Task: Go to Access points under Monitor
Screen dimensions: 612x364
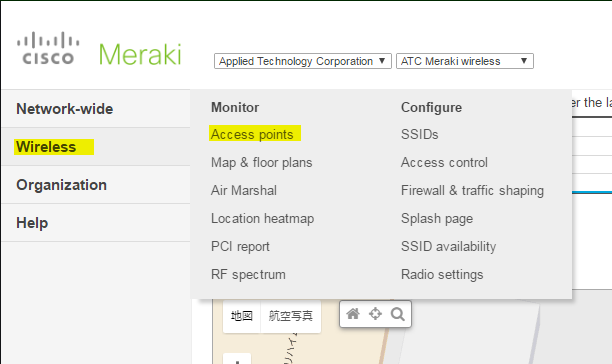Action: 252,134
